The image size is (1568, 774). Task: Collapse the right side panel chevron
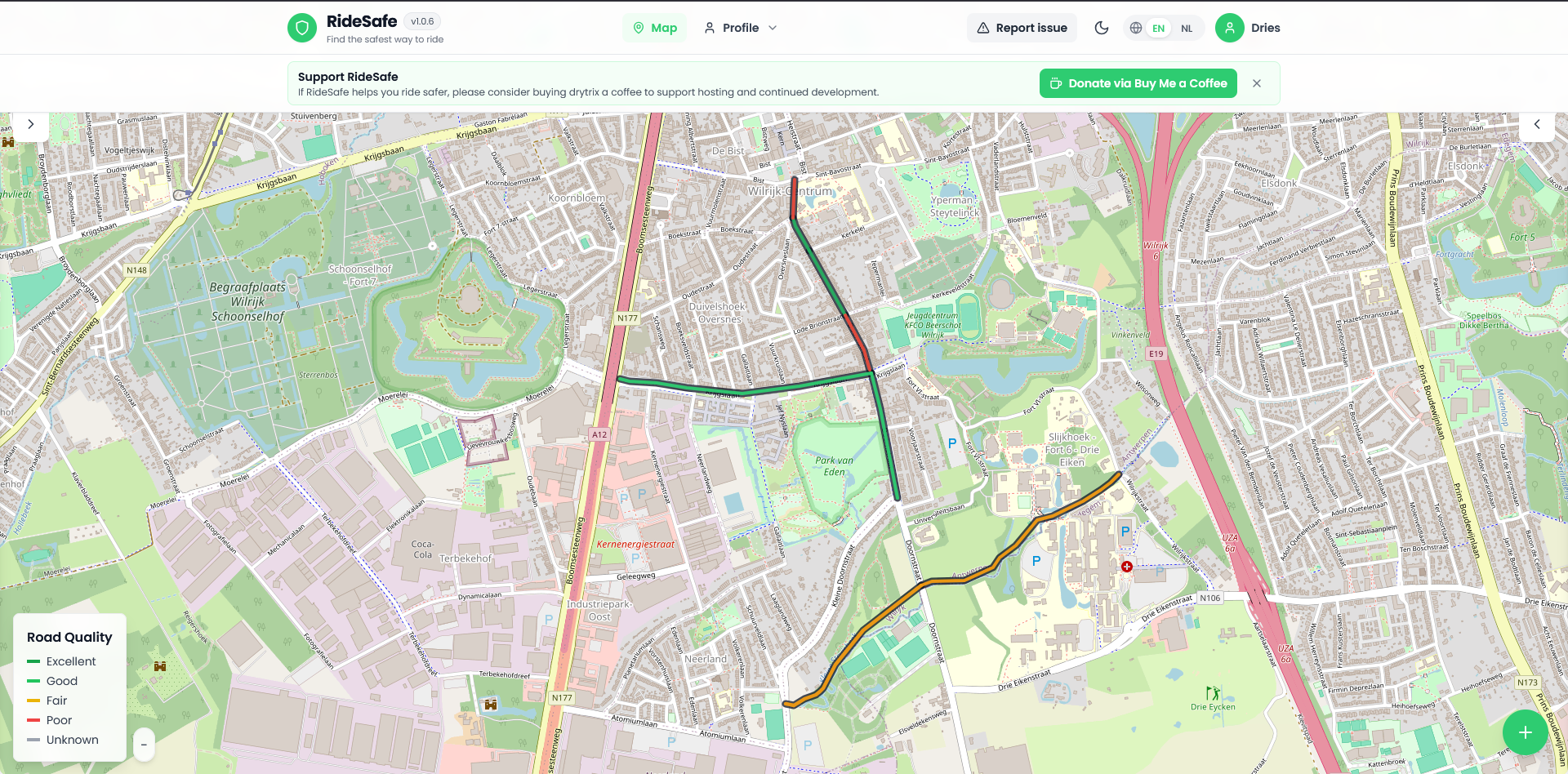(1538, 125)
